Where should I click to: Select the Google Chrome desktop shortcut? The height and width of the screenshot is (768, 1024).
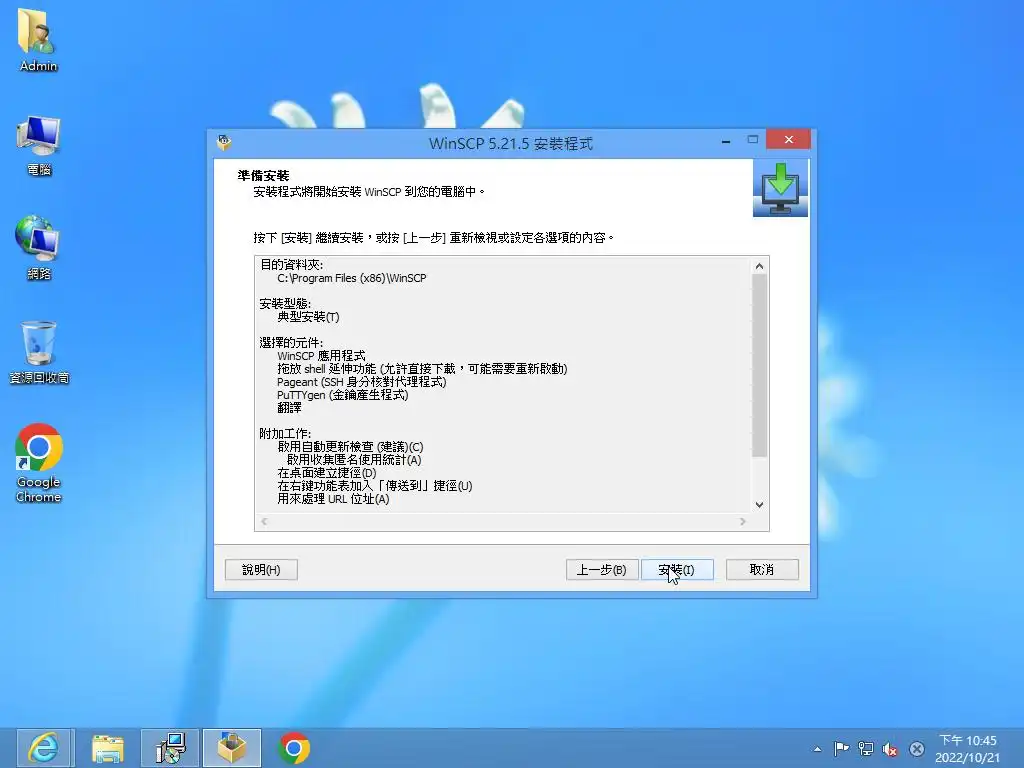[x=39, y=464]
